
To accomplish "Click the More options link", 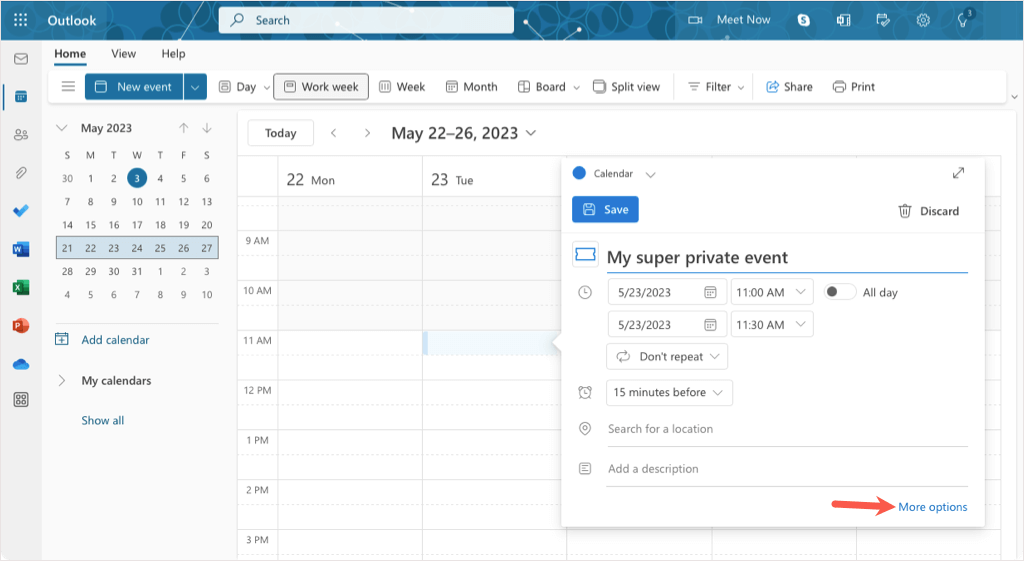I will click(932, 507).
